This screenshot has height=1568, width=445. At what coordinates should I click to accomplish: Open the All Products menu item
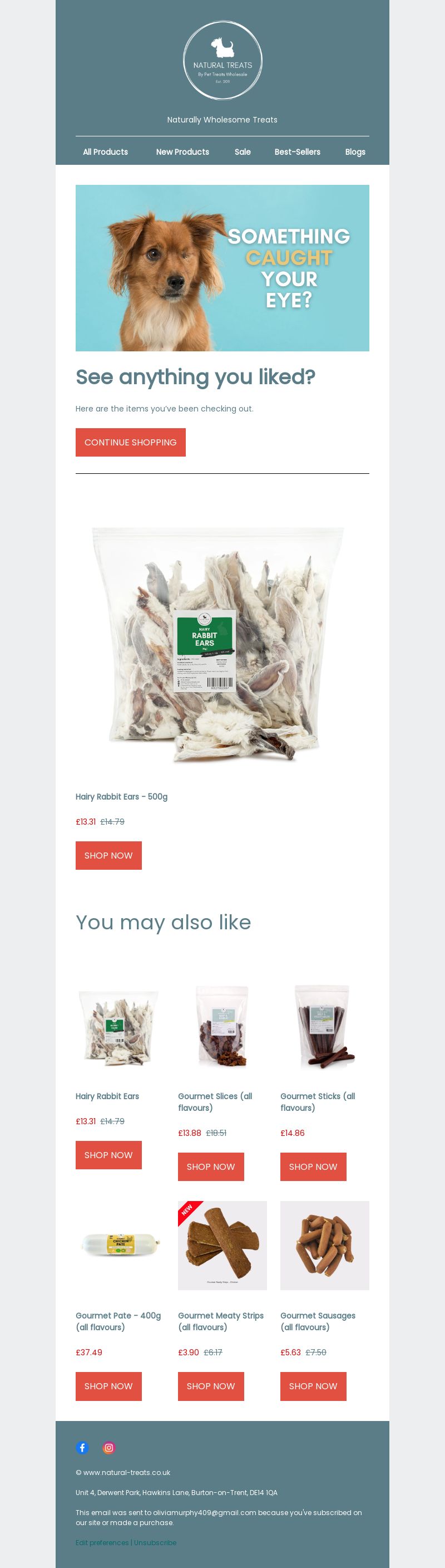105,151
